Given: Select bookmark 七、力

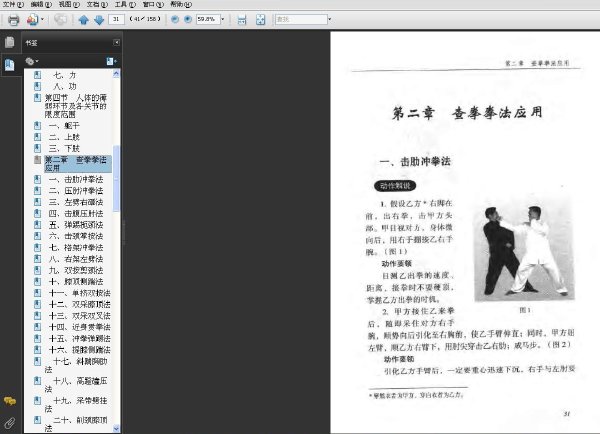Looking at the screenshot, I should click(65, 75).
